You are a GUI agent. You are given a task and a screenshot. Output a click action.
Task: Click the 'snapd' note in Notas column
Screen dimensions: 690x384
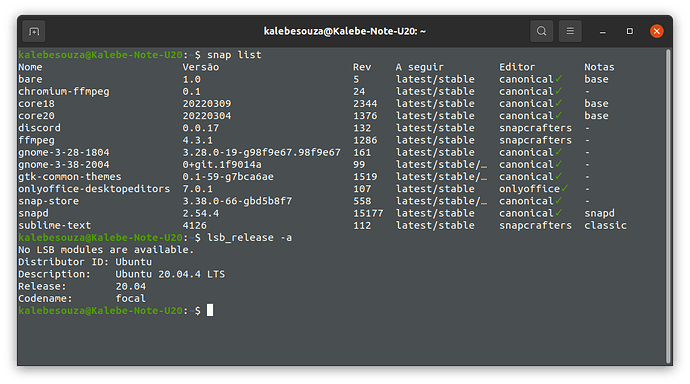tap(599, 213)
